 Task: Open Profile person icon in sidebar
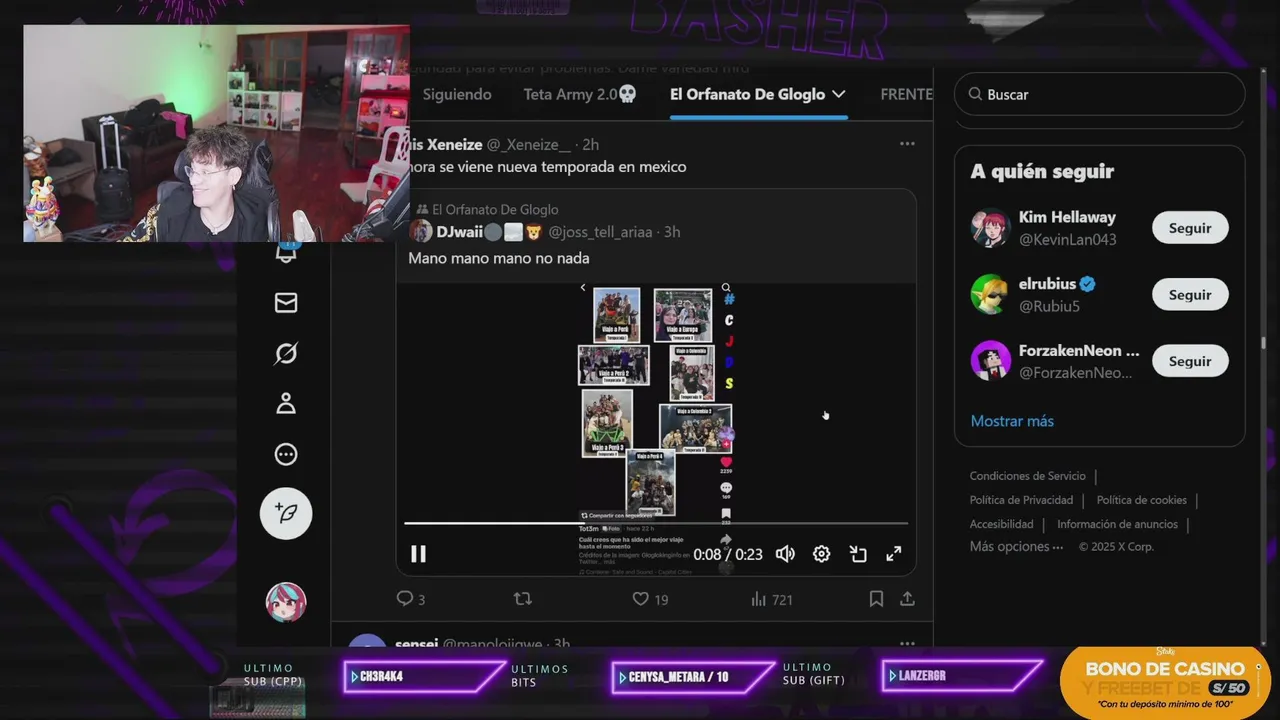tap(286, 404)
